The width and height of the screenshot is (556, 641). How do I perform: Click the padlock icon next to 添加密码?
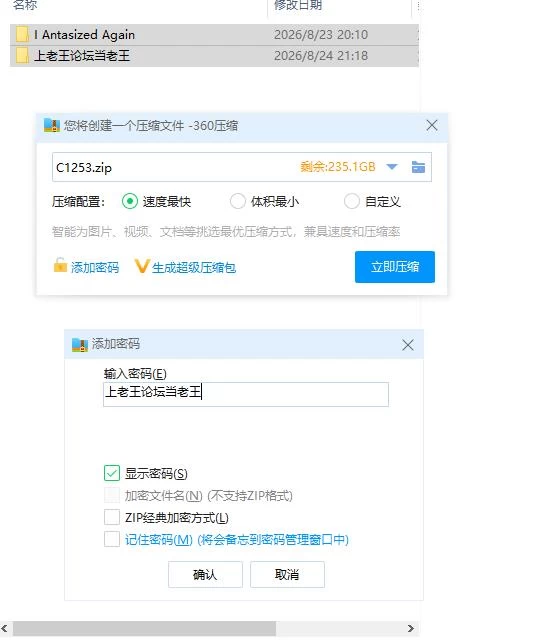[x=60, y=265]
